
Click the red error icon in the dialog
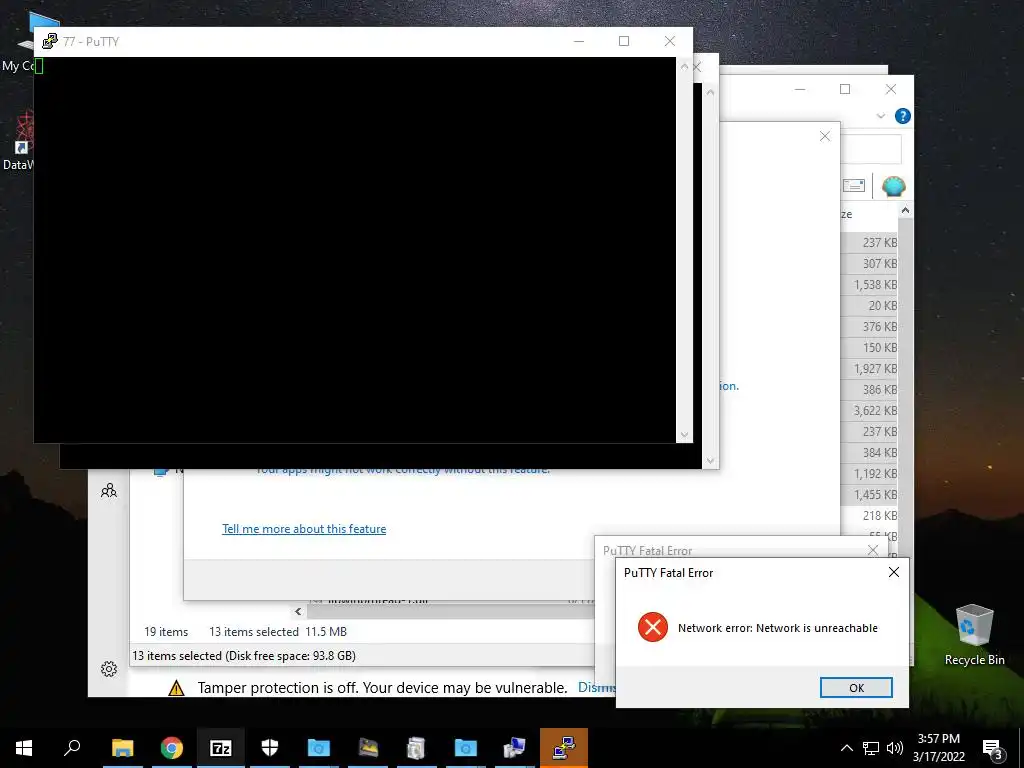[x=652, y=628]
